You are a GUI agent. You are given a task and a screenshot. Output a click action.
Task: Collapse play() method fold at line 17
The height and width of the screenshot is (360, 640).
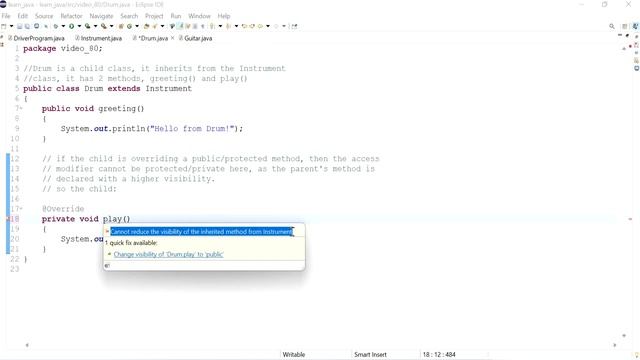tap(21, 209)
